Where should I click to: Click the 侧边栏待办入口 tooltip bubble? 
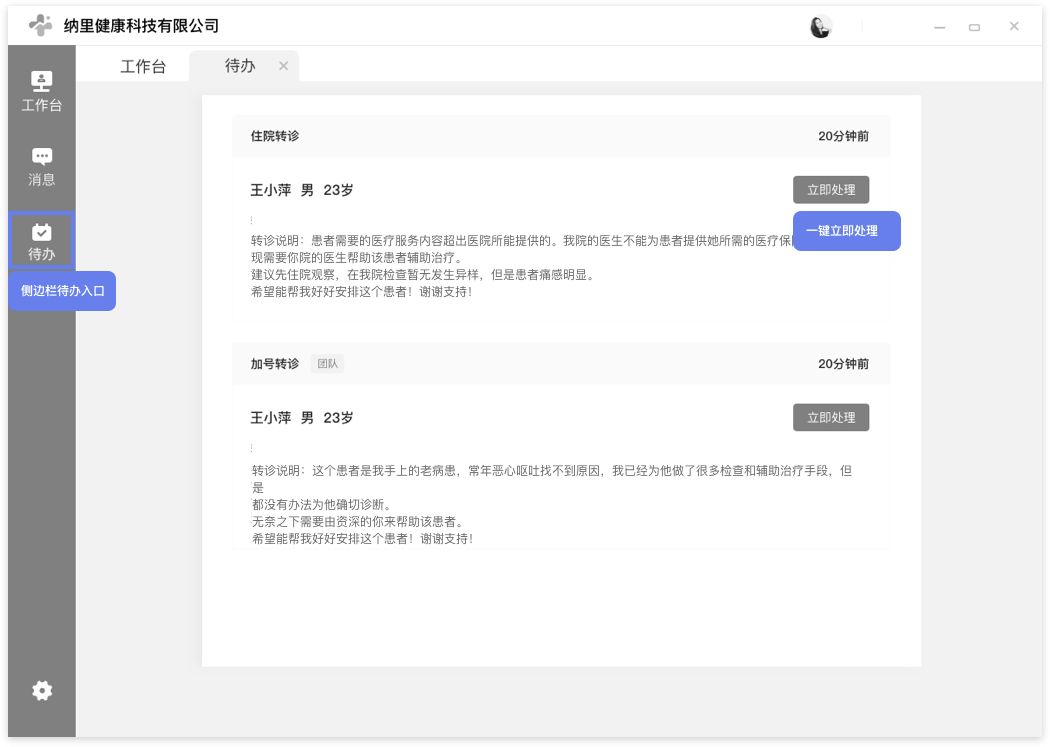(x=62, y=291)
